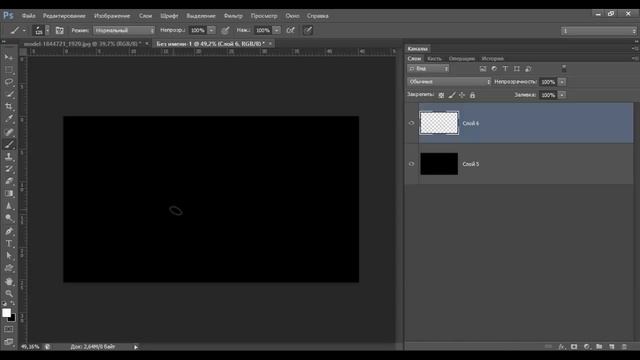Toggle lock image pixels brush icon
Viewport: 640px width, 360px height.
click(x=452, y=95)
